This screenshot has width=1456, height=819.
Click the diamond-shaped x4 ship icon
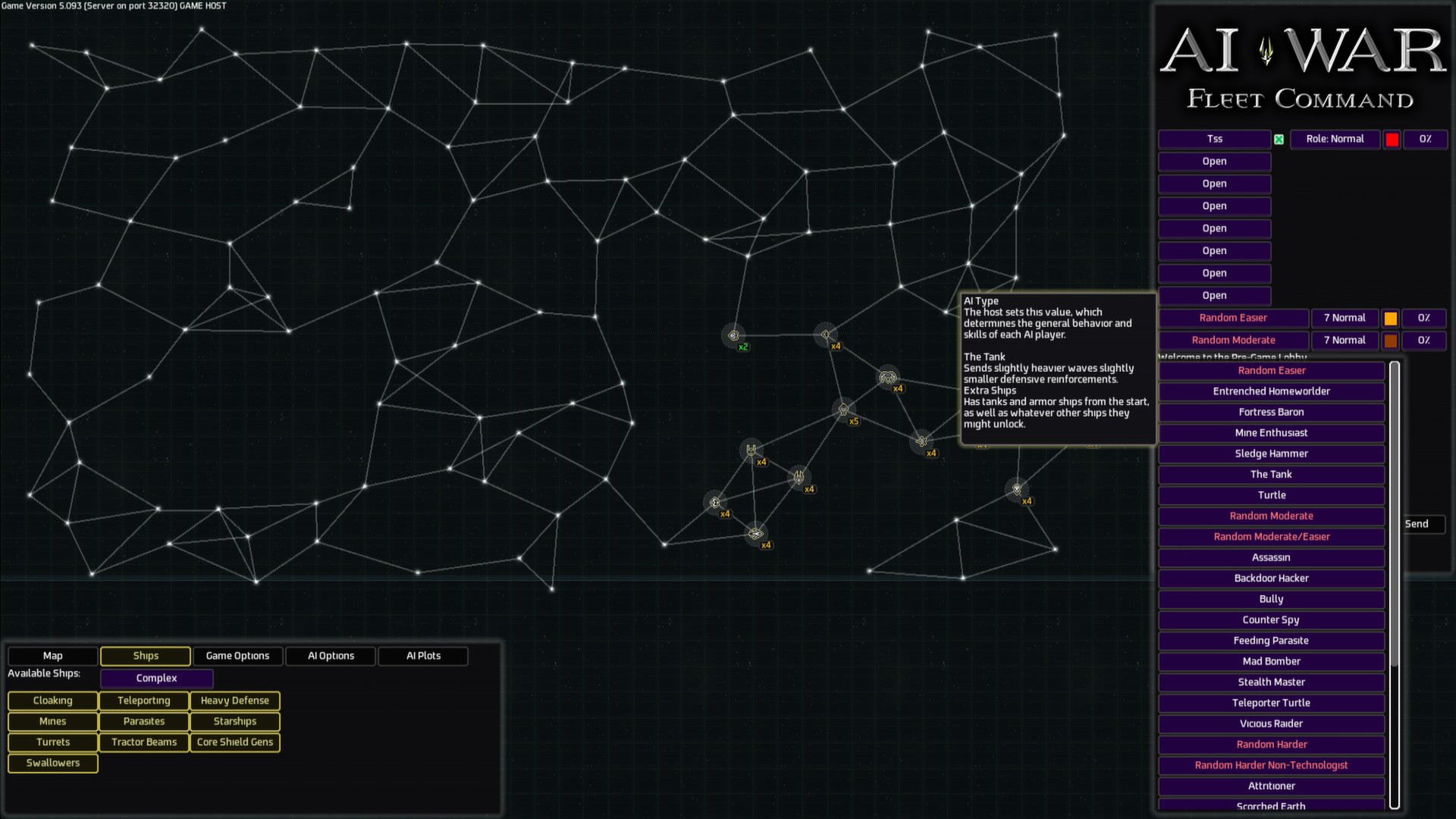click(x=825, y=334)
